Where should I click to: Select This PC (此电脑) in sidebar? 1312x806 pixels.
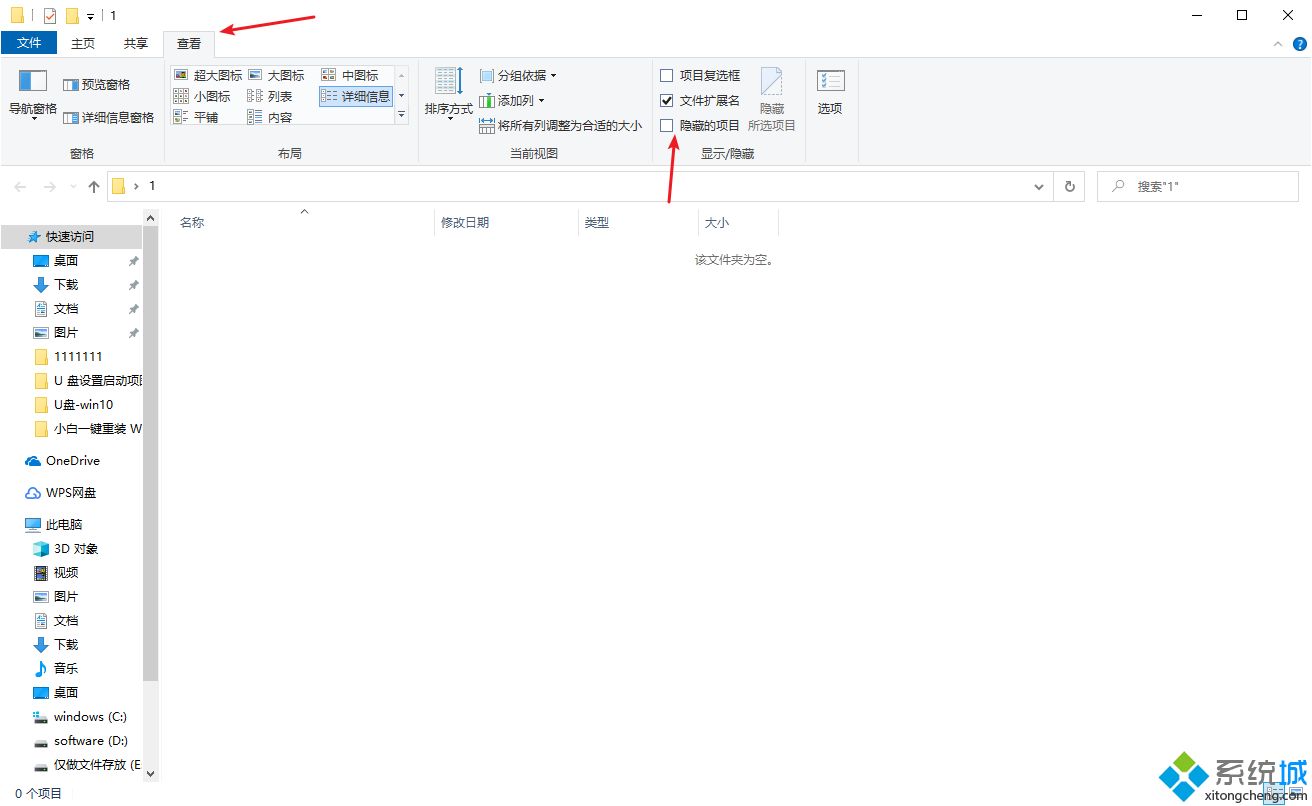coord(64,525)
